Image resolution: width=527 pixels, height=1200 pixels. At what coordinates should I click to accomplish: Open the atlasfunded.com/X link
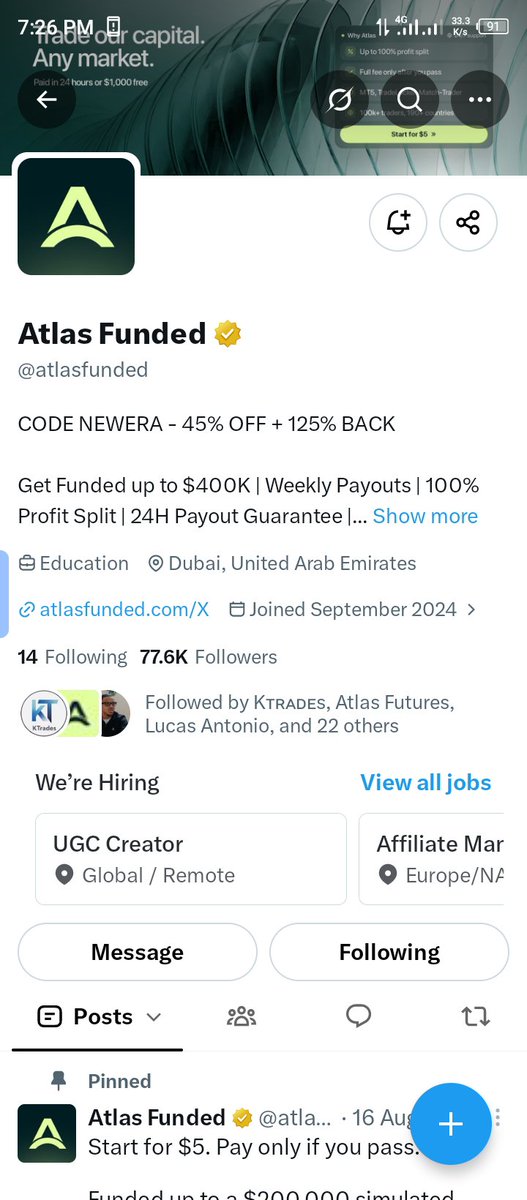click(x=114, y=609)
